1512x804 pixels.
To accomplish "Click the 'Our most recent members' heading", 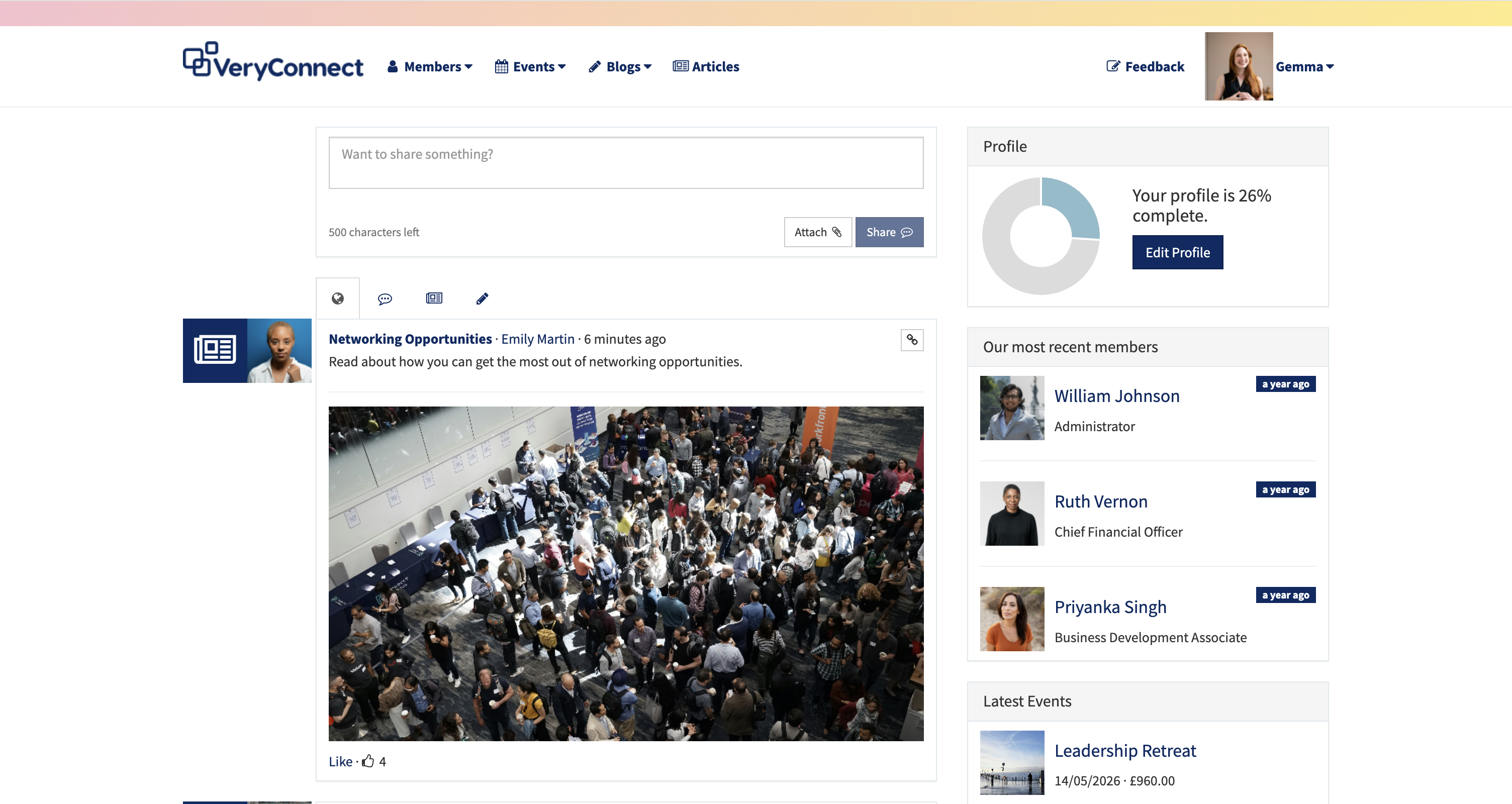I will 1070,347.
